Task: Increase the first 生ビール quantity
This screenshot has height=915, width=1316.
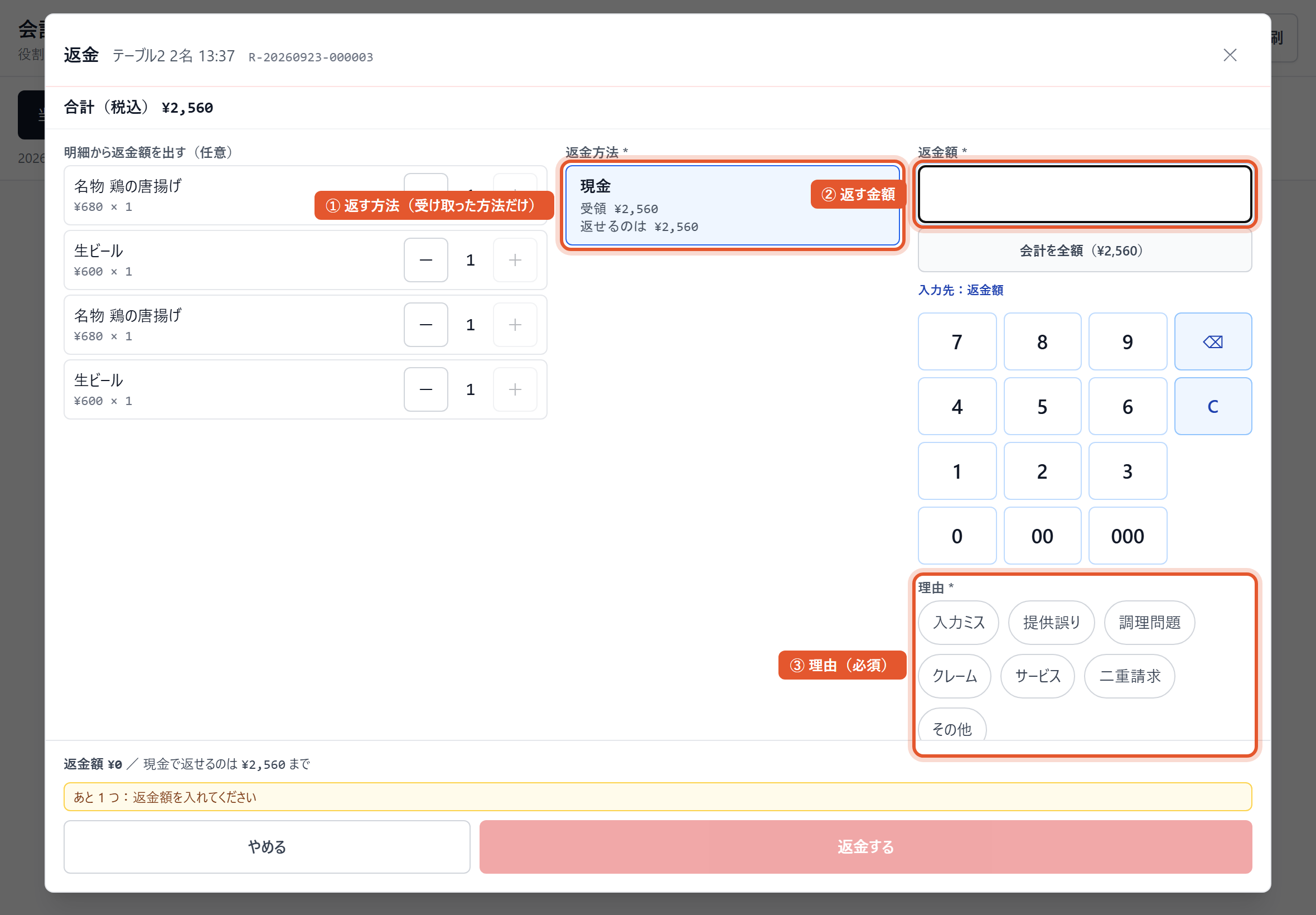Action: pyautogui.click(x=515, y=261)
